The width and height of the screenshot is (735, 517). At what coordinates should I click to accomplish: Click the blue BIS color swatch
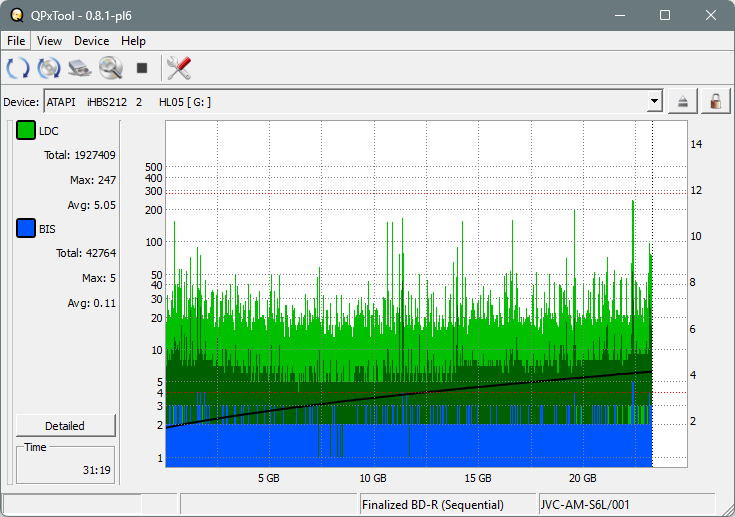coord(26,229)
